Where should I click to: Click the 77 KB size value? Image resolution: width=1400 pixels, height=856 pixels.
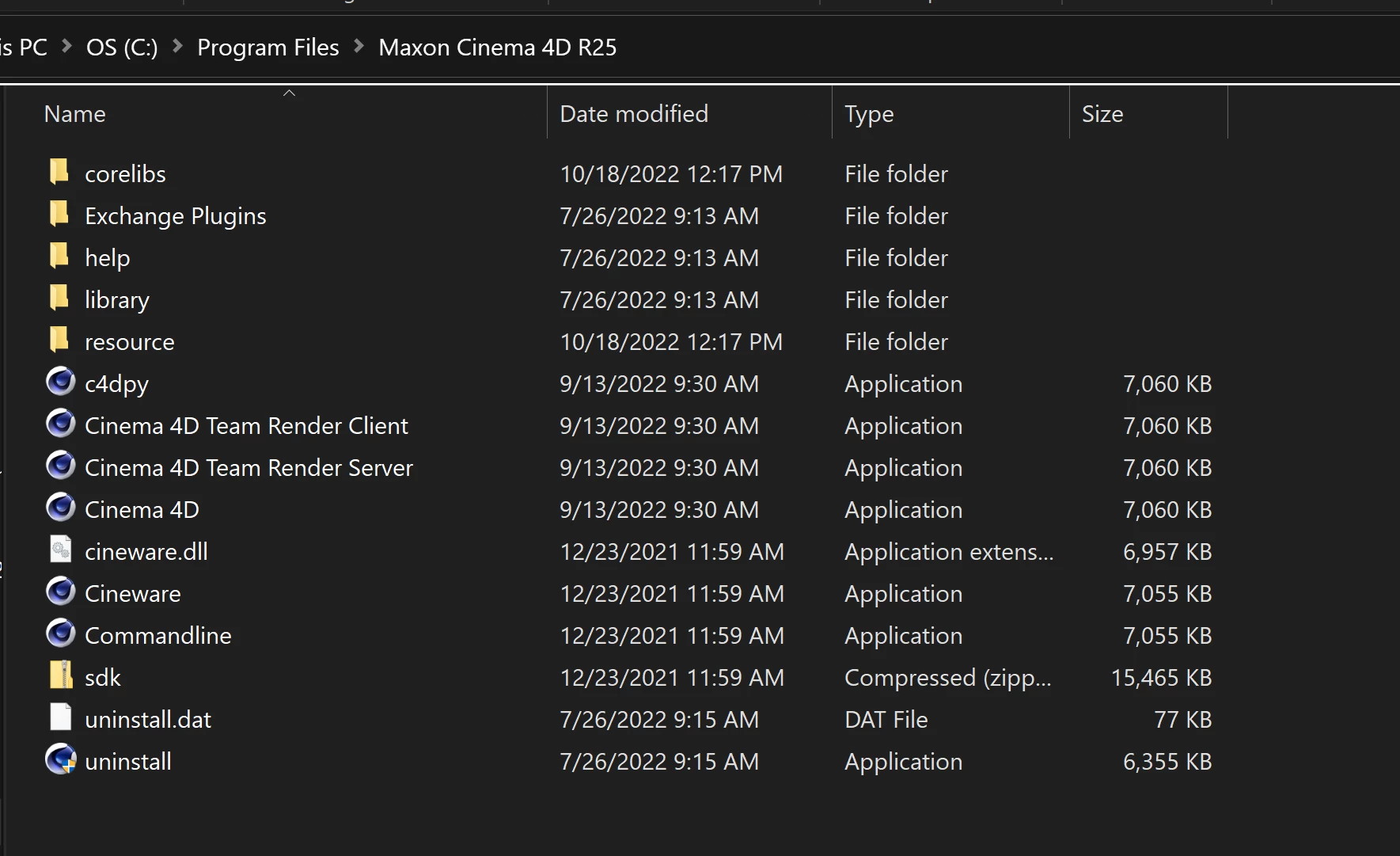(x=1183, y=720)
